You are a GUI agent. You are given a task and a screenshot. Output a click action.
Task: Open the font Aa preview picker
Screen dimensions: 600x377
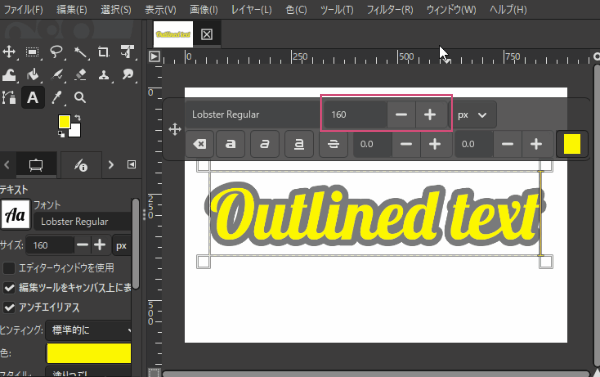pyautogui.click(x=16, y=215)
